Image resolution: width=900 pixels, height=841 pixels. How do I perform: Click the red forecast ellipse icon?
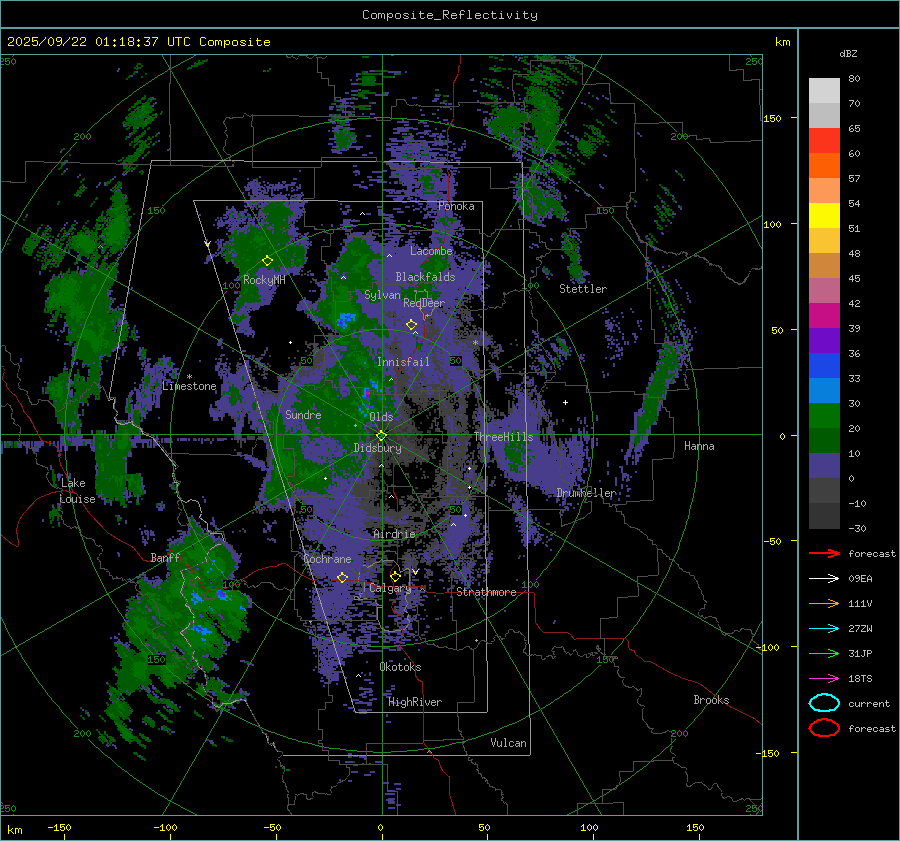click(824, 728)
